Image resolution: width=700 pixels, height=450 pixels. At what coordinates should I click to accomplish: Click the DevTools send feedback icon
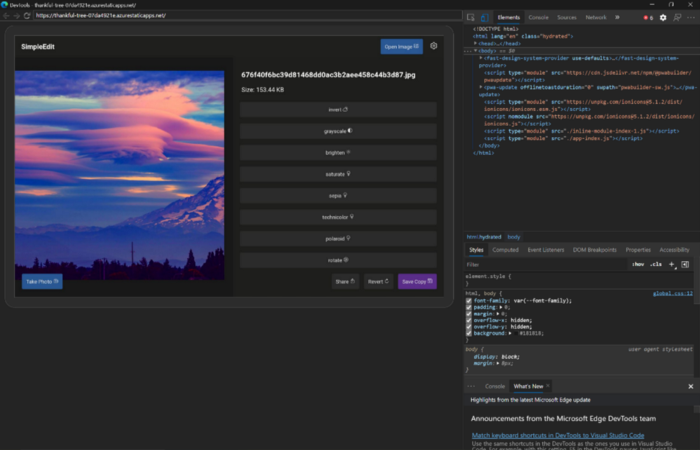pos(675,17)
